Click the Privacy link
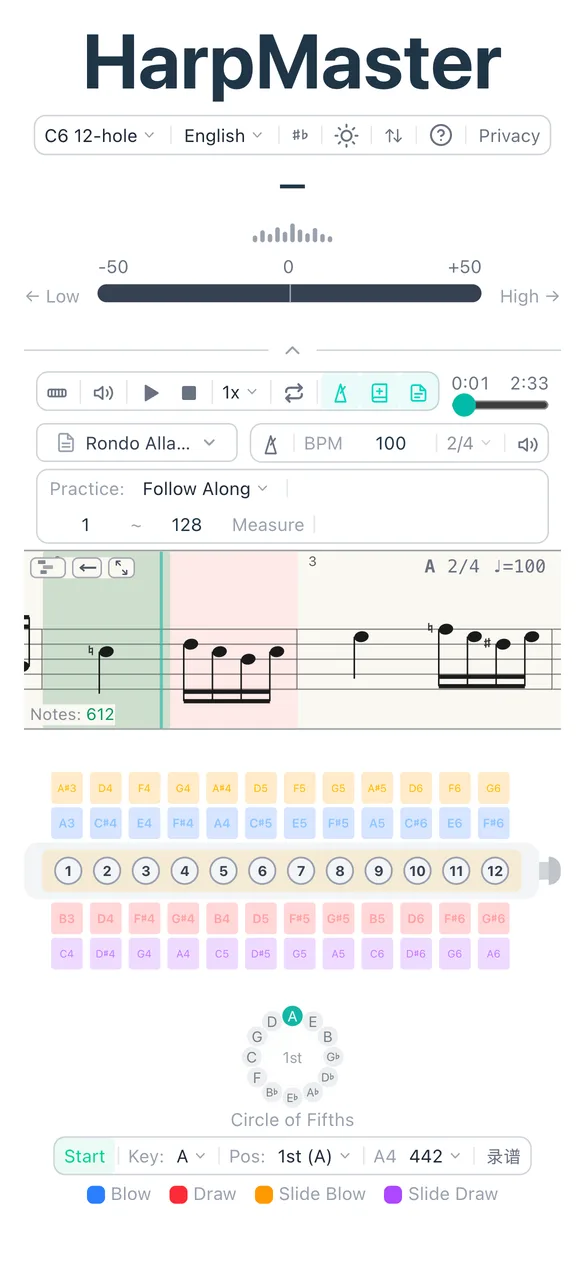 coord(509,135)
